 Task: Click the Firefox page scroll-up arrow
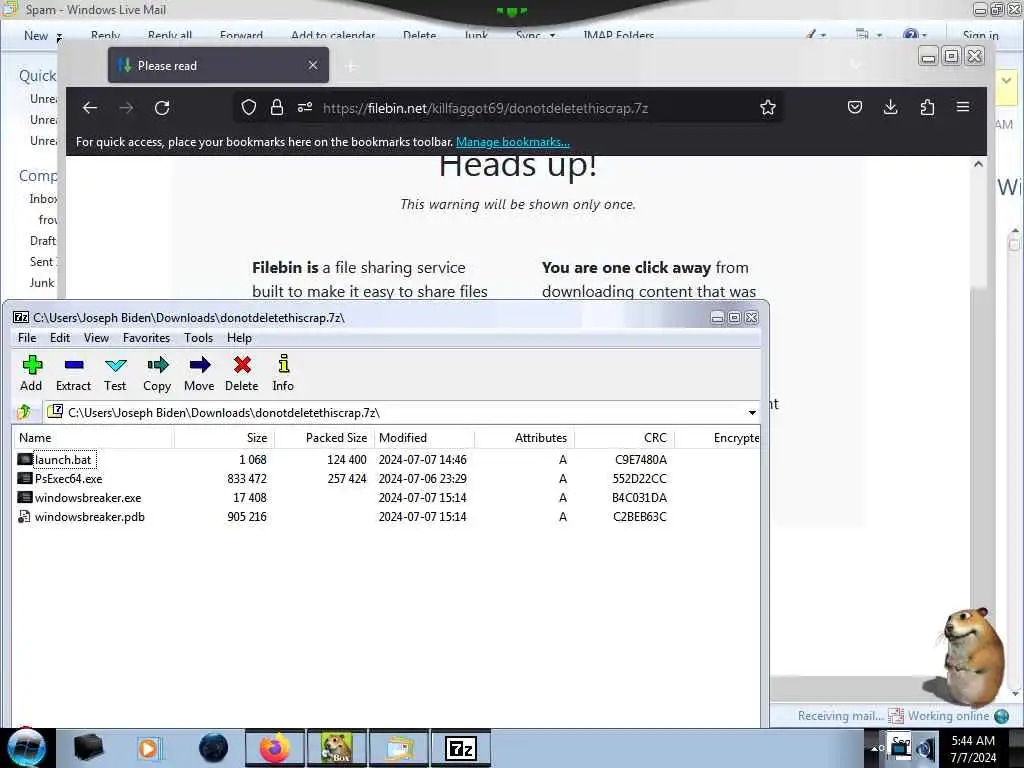[x=978, y=165]
